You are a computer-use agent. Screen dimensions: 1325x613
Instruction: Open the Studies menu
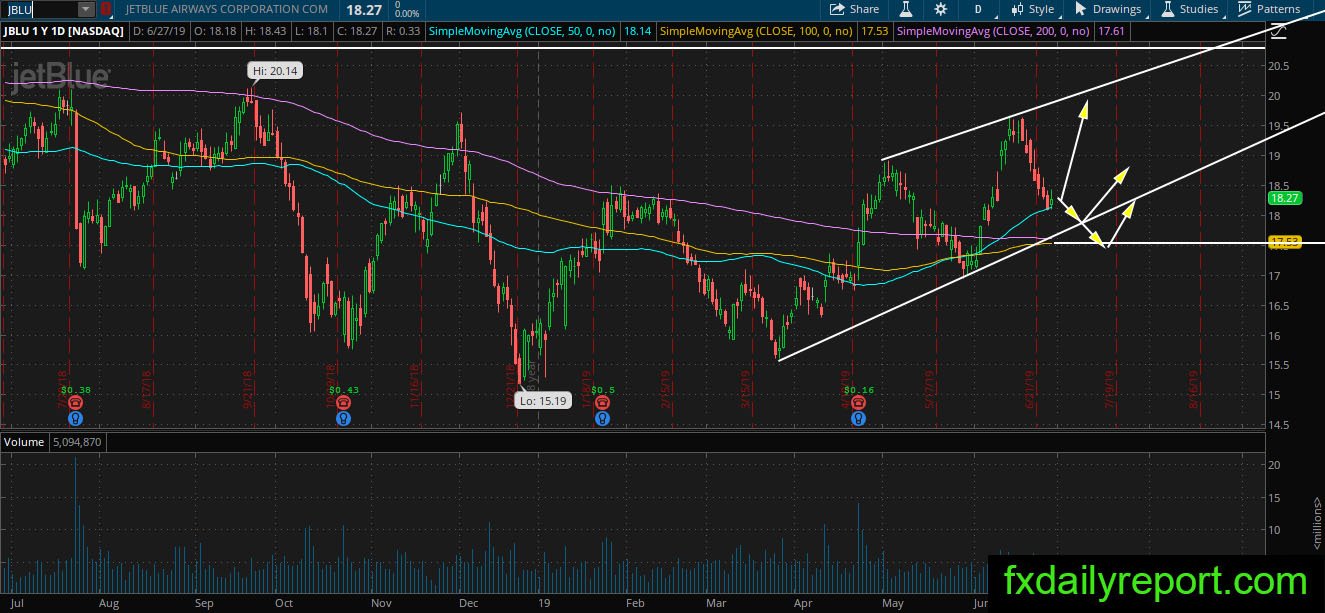tap(1189, 9)
